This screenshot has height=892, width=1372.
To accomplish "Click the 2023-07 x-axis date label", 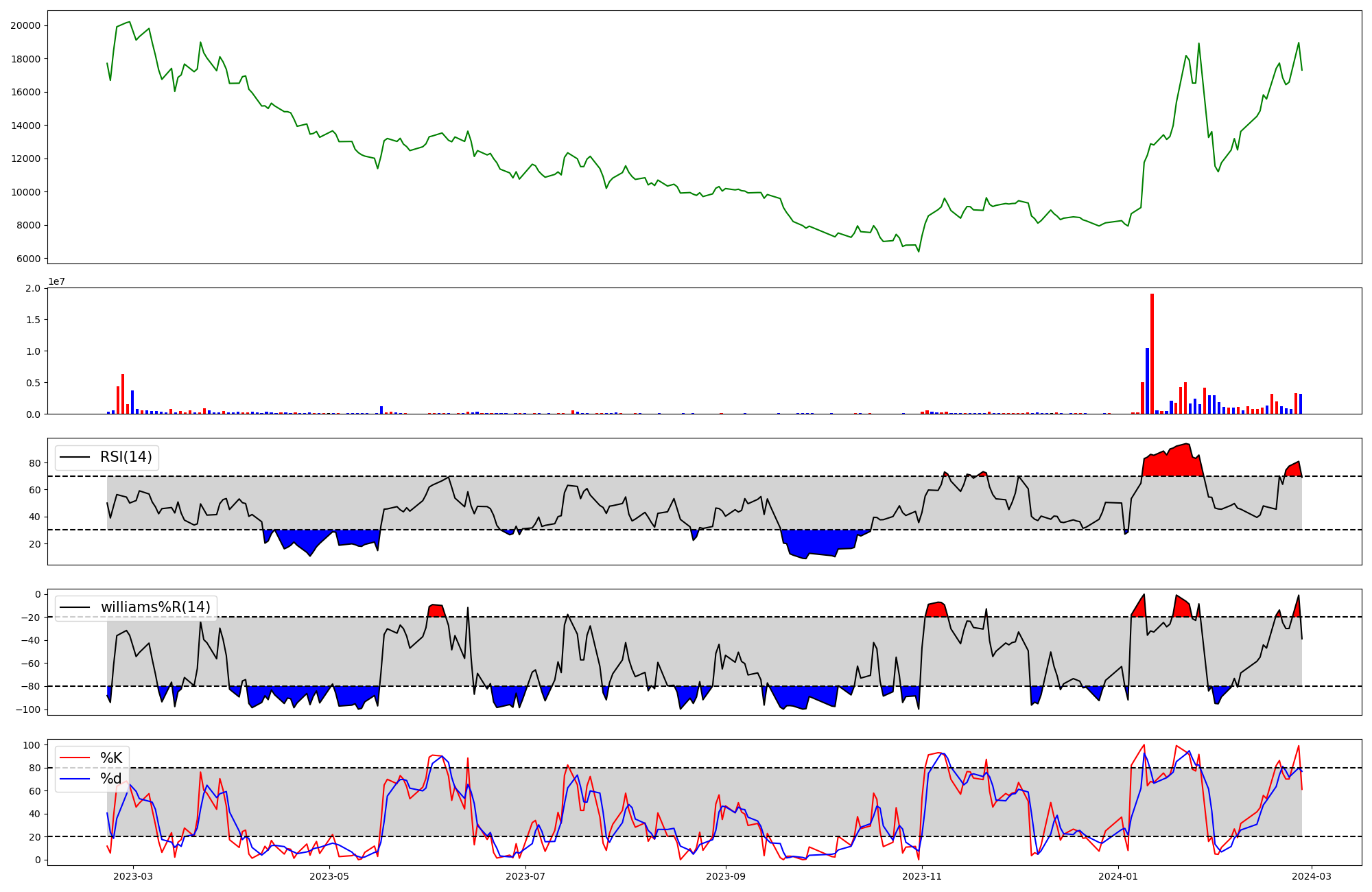I will coord(525,876).
